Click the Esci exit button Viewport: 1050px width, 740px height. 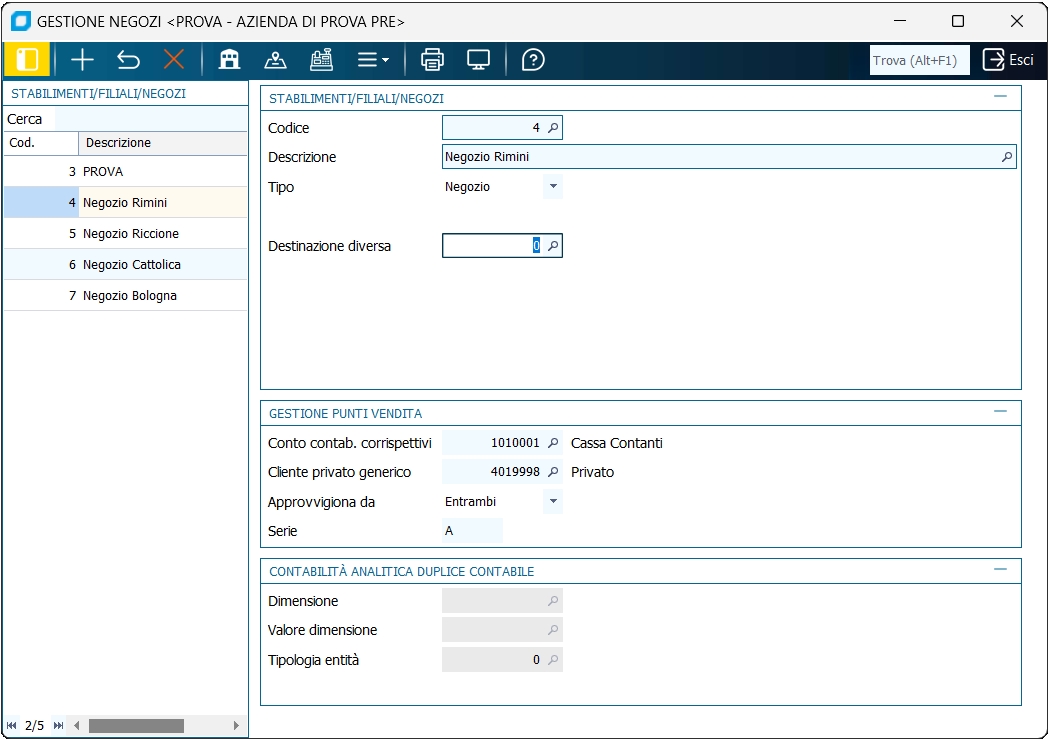pyautogui.click(x=1008, y=60)
